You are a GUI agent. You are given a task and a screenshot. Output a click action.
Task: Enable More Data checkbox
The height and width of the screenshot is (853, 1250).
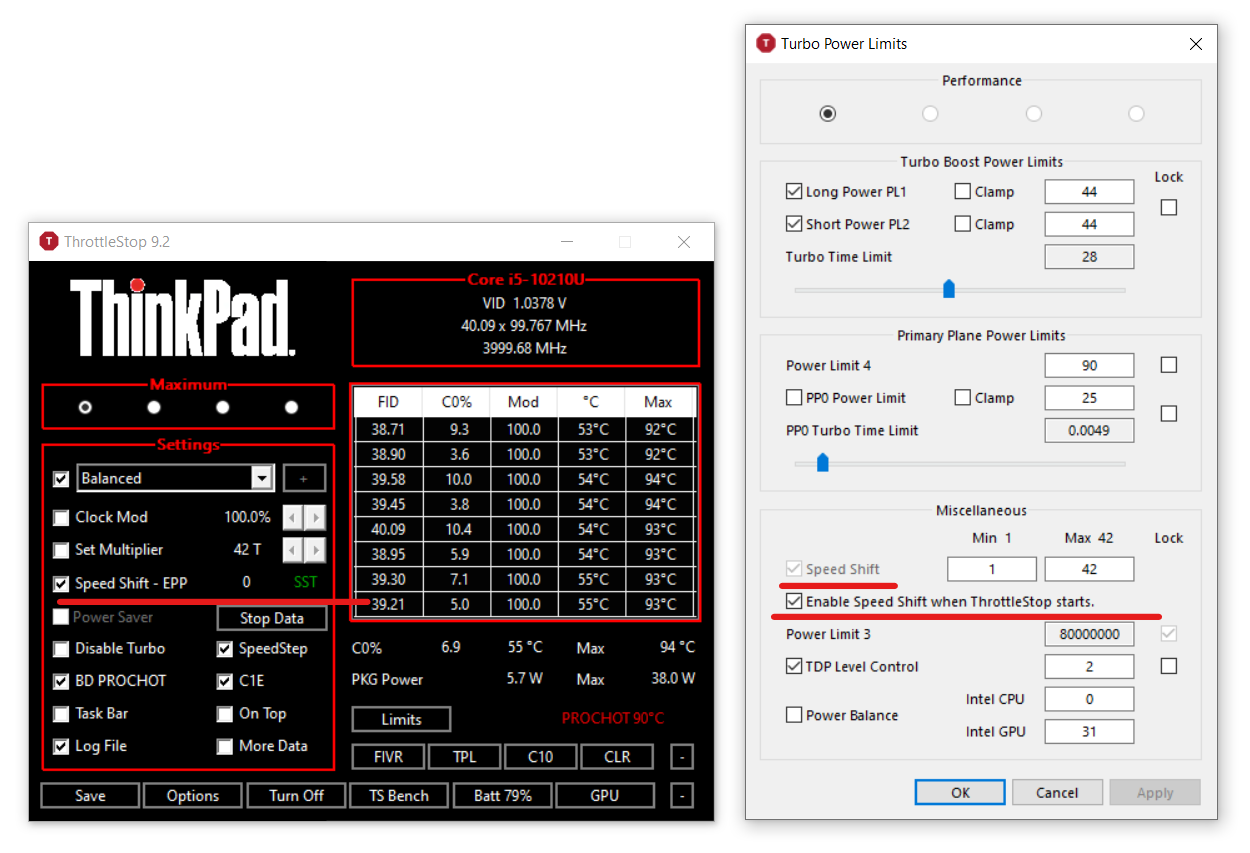pos(225,746)
